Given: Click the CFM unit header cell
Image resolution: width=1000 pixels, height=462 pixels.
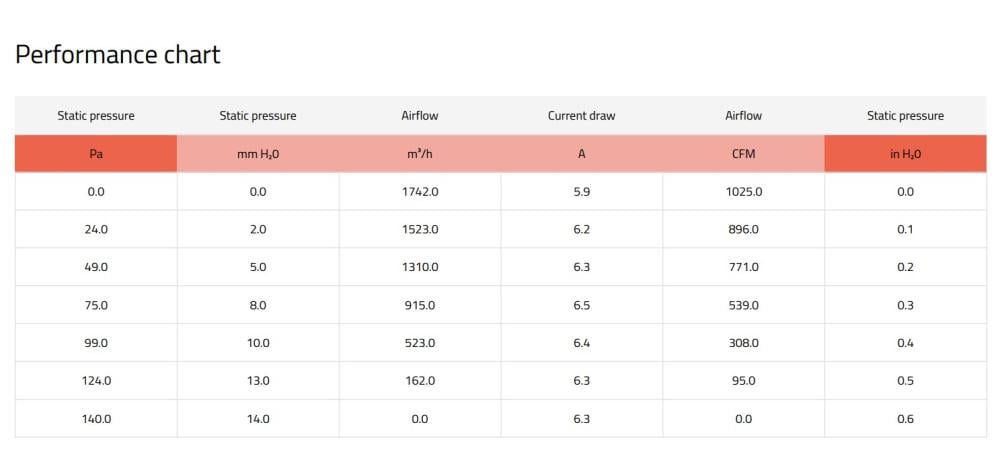Looking at the screenshot, I should [x=743, y=154].
